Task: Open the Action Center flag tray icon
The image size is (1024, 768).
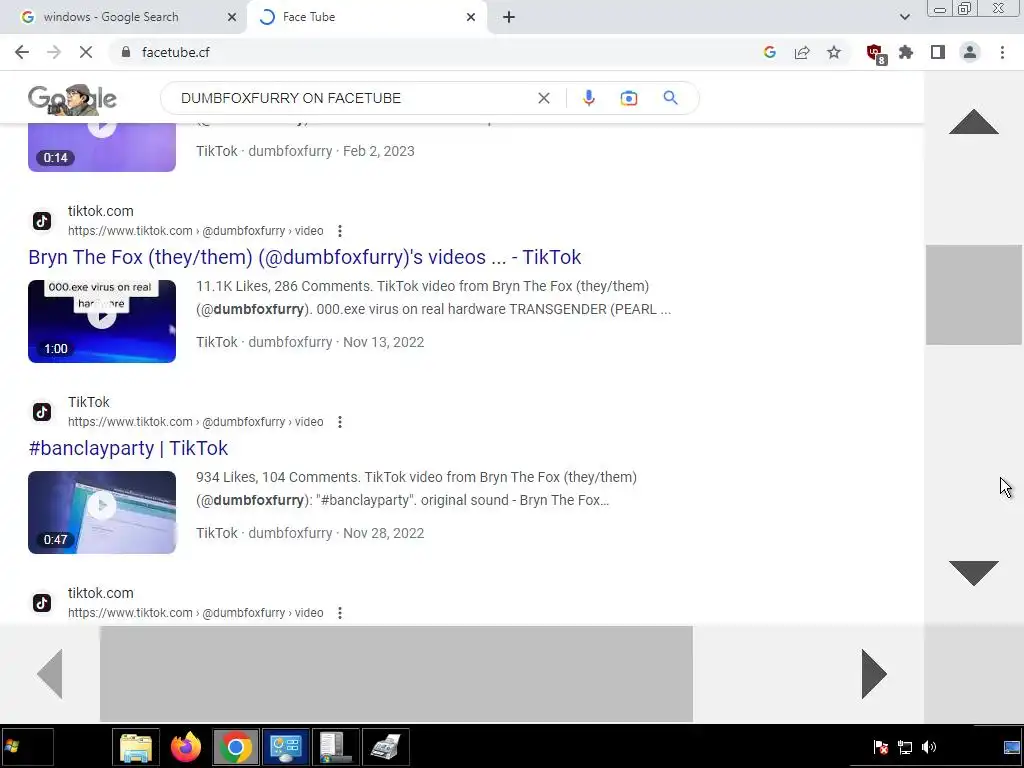Action: point(880,747)
